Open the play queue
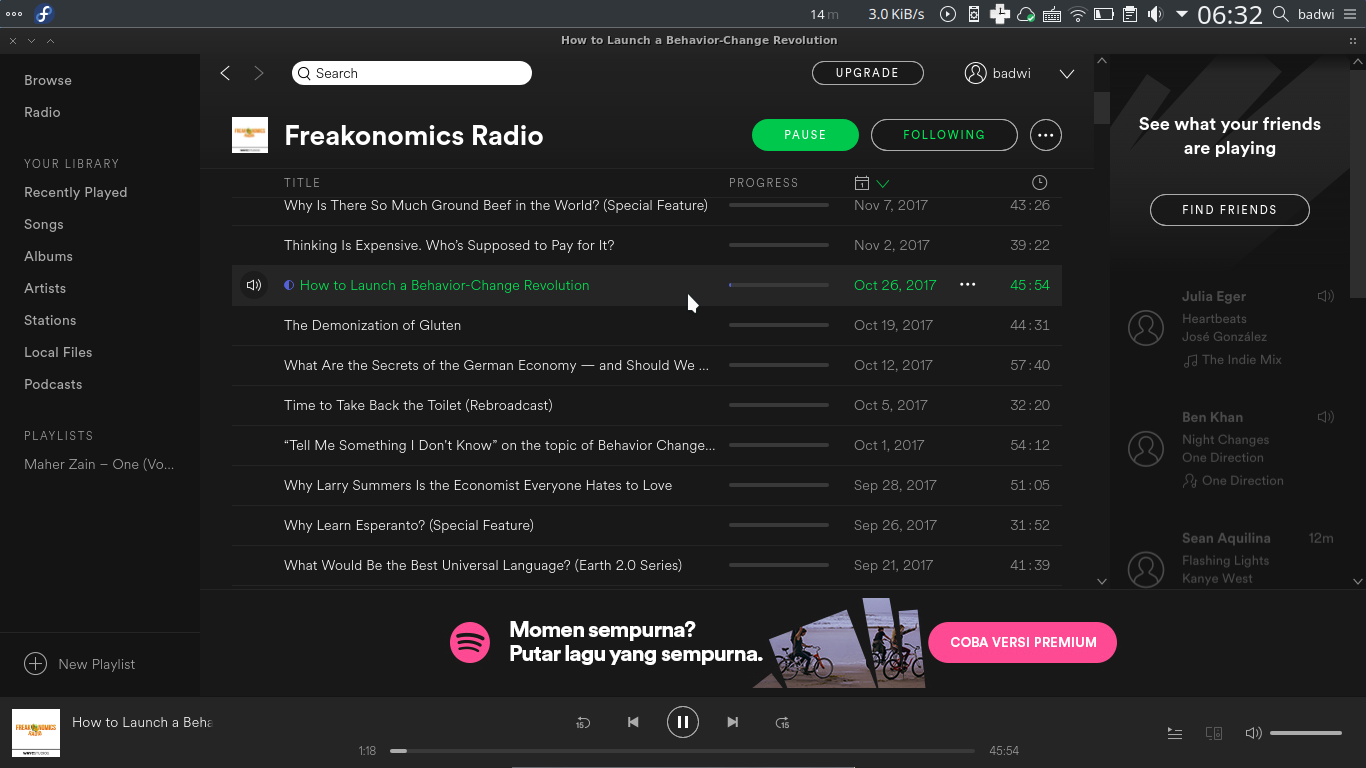This screenshot has height=768, width=1366. (1175, 733)
